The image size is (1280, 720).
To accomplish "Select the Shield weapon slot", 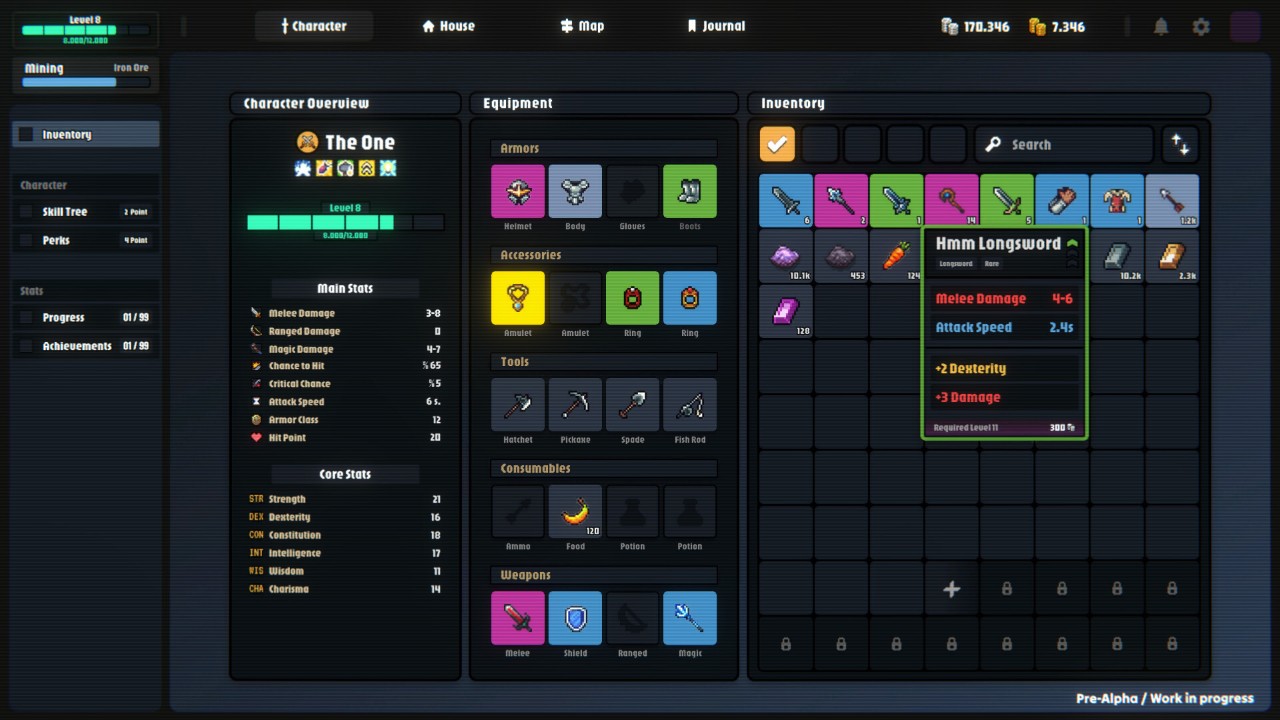I will click(575, 618).
